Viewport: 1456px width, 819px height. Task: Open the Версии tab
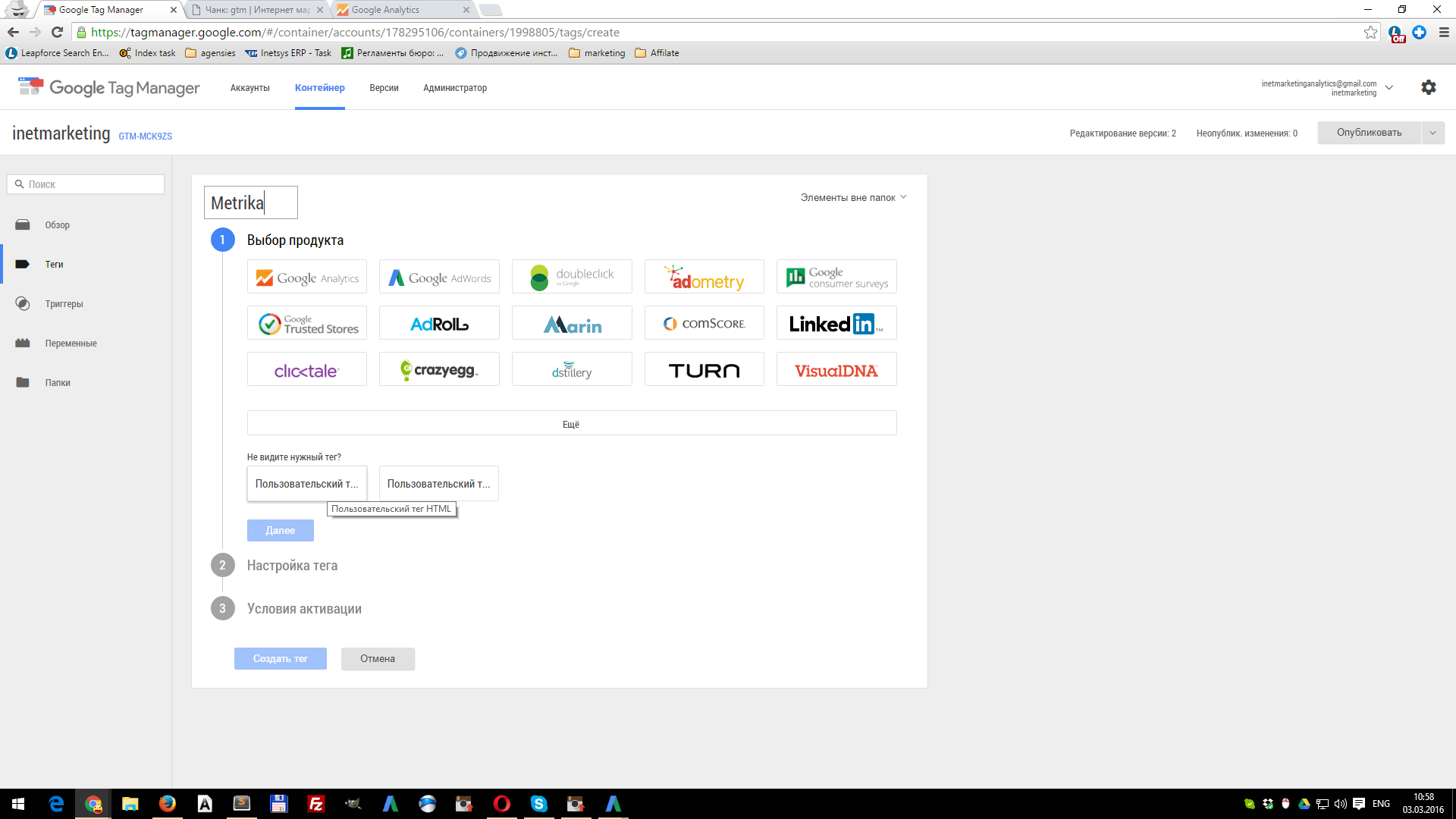click(384, 88)
